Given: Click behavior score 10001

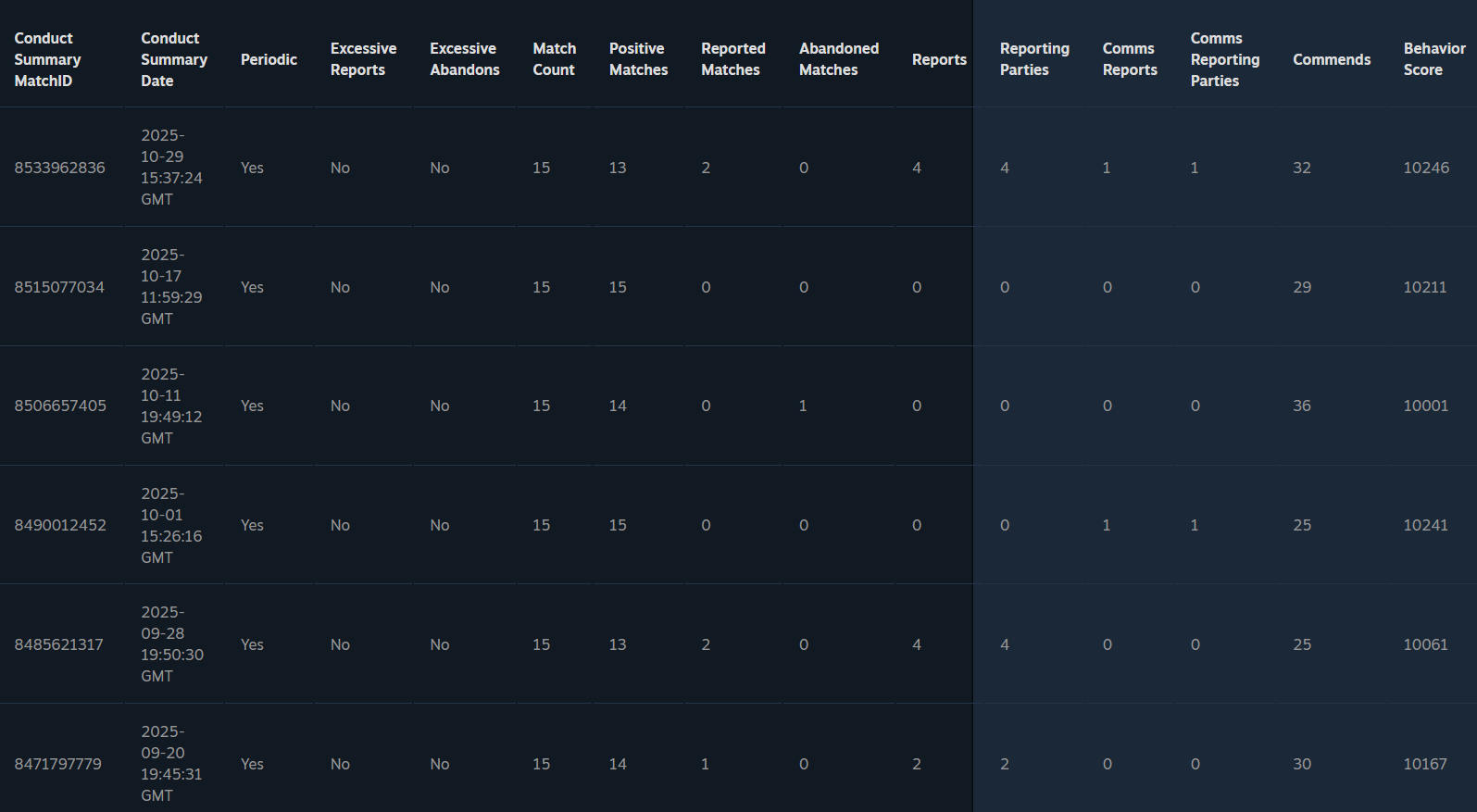Looking at the screenshot, I should point(1426,406).
